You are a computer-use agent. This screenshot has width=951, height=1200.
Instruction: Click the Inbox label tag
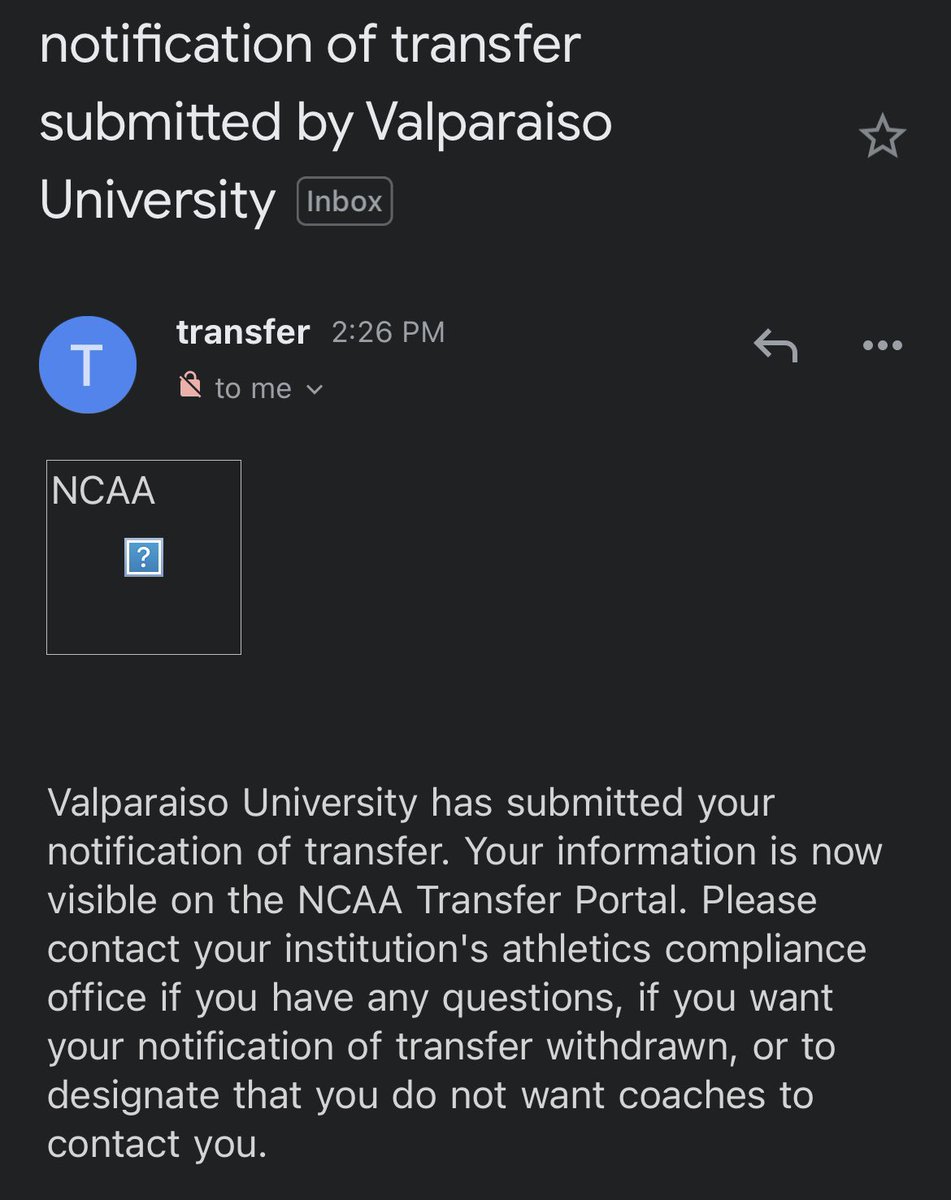point(345,202)
